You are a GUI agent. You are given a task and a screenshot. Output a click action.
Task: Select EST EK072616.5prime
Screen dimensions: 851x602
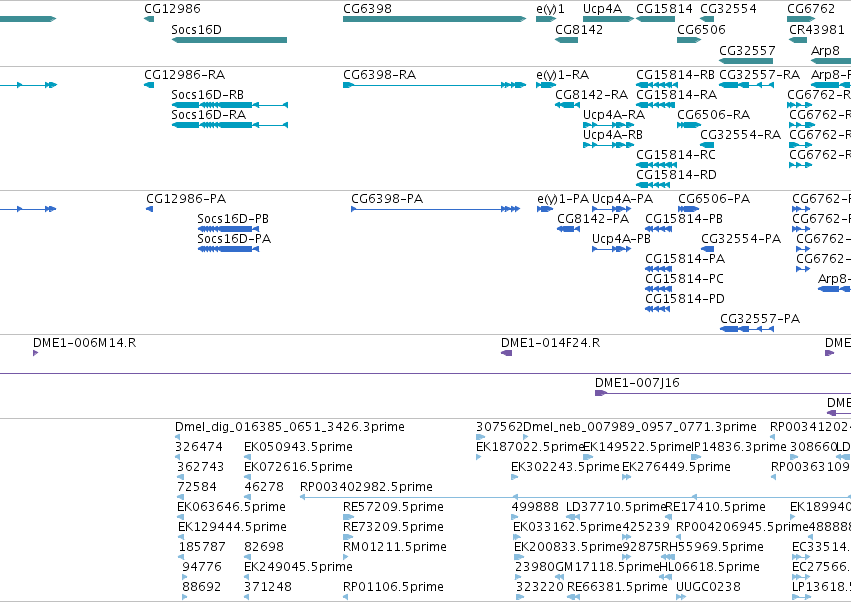[247, 477]
